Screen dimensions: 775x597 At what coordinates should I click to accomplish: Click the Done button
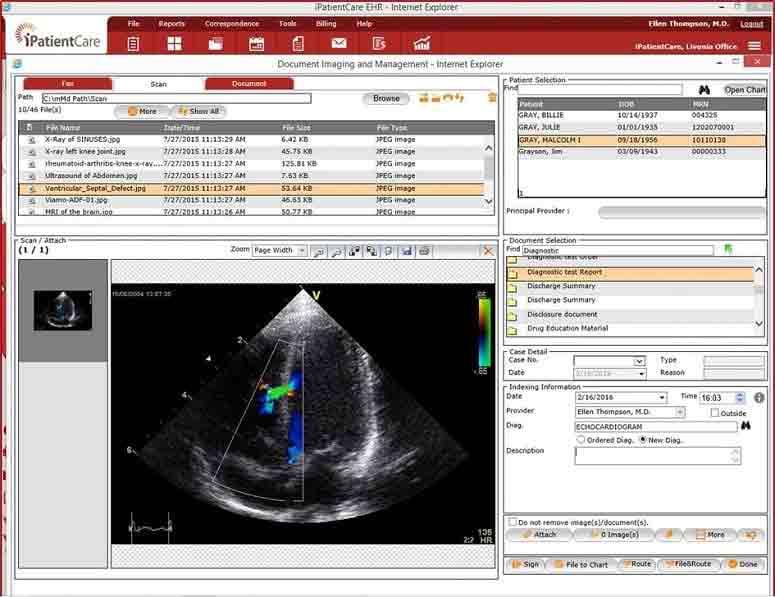tap(744, 564)
